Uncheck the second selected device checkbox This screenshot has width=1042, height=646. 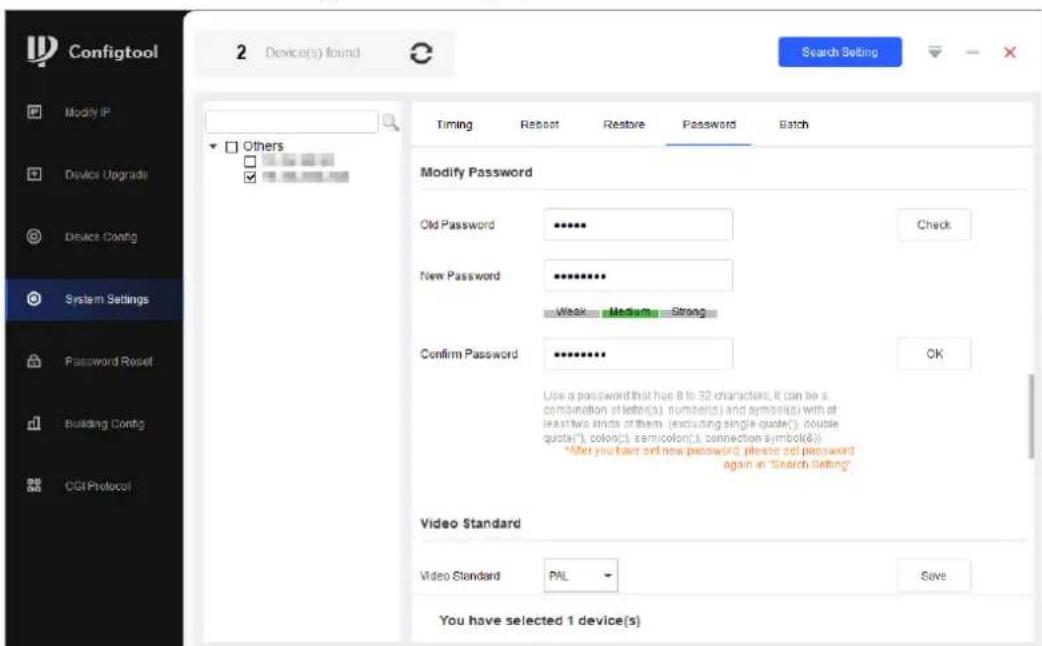[250, 177]
